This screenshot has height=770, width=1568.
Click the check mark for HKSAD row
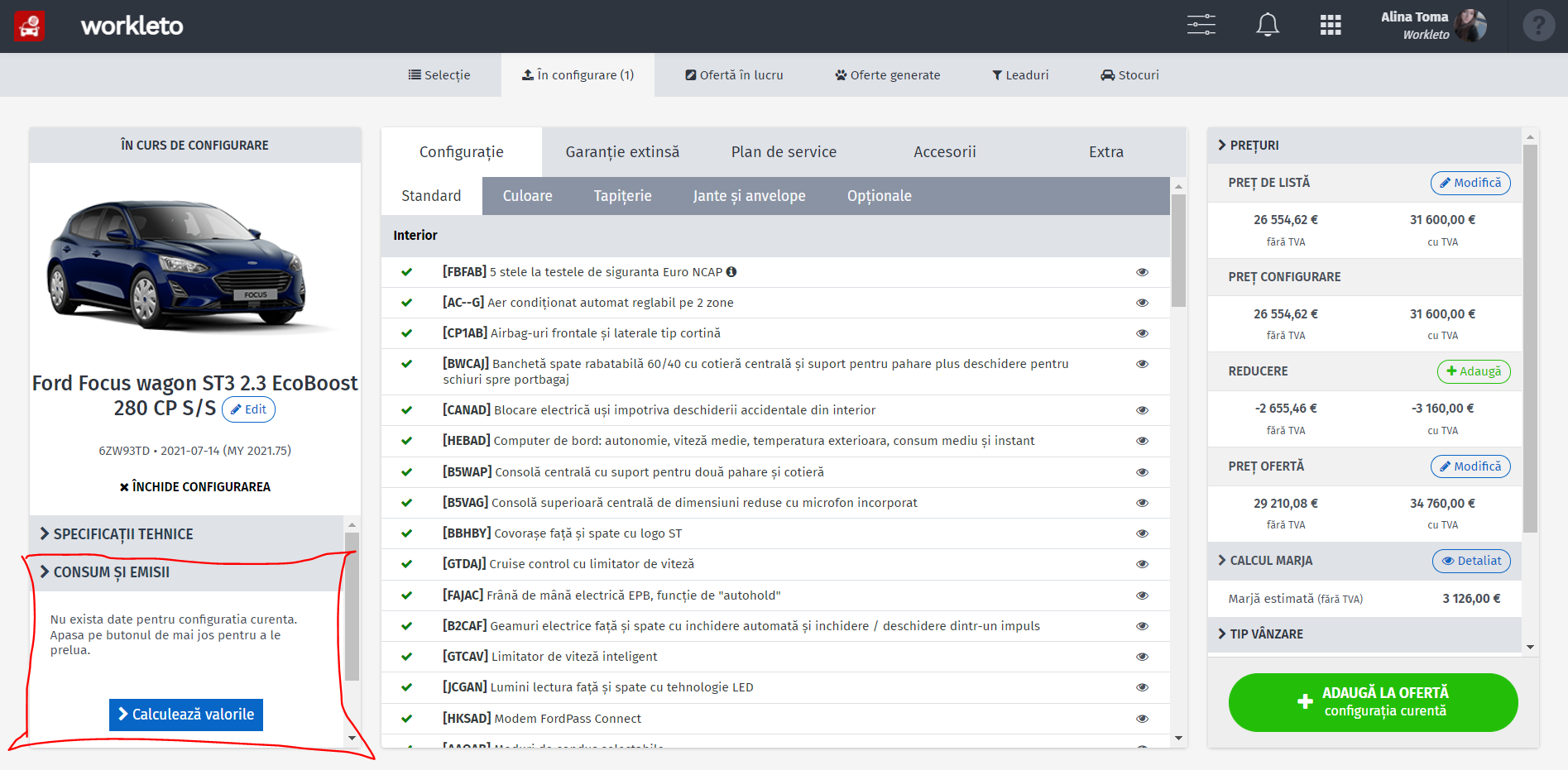[406, 718]
